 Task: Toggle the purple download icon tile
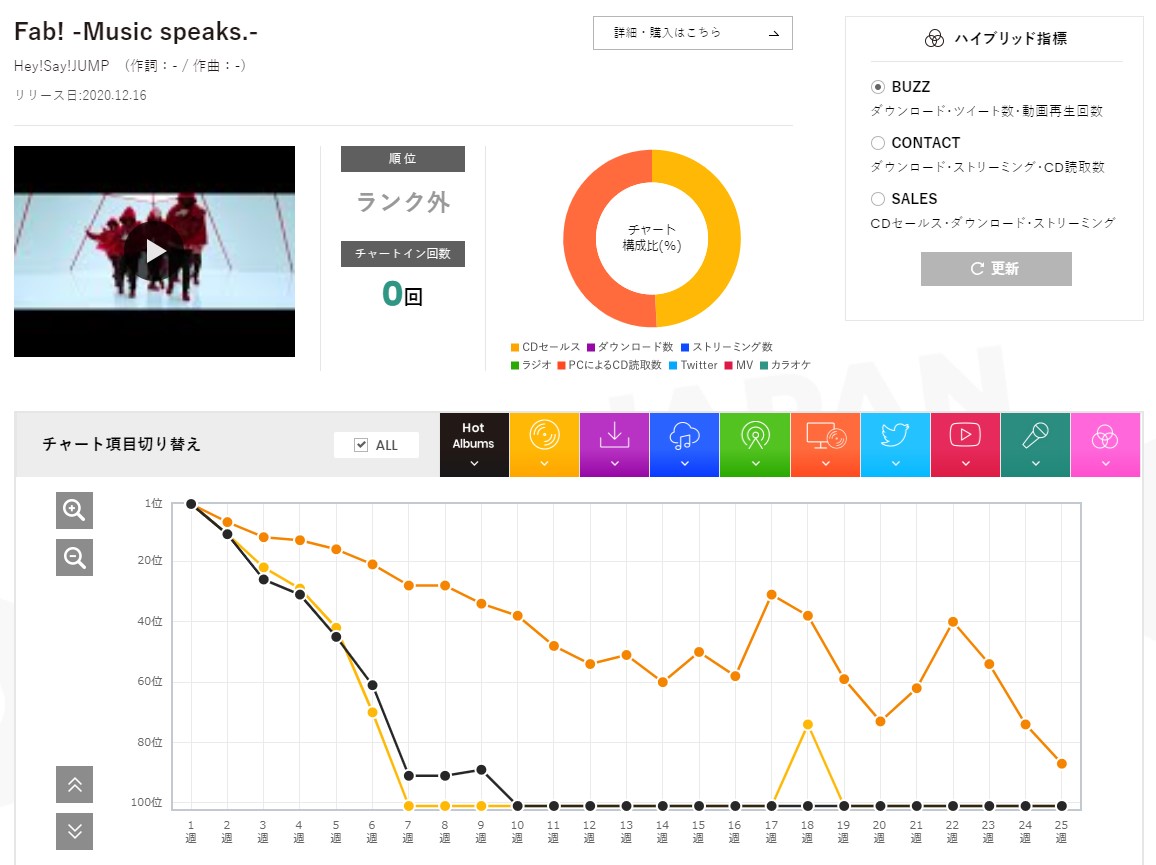pyautogui.click(x=614, y=445)
